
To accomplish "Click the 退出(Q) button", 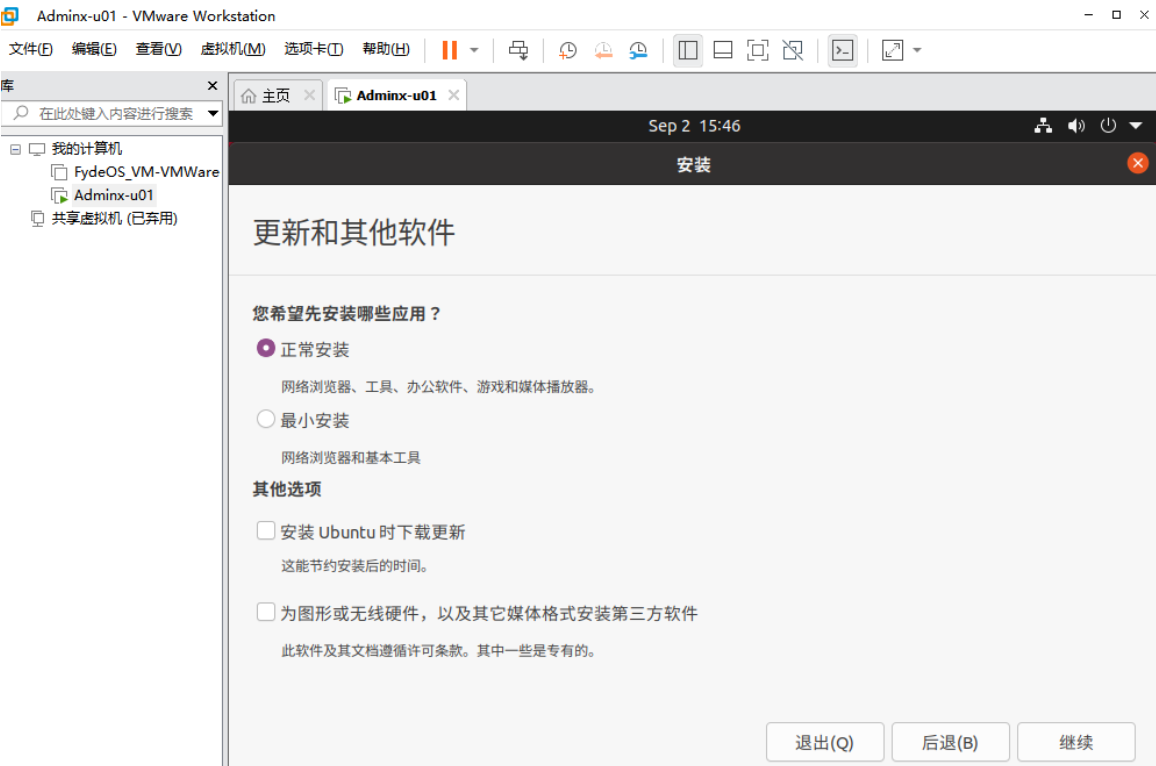I will (x=824, y=742).
